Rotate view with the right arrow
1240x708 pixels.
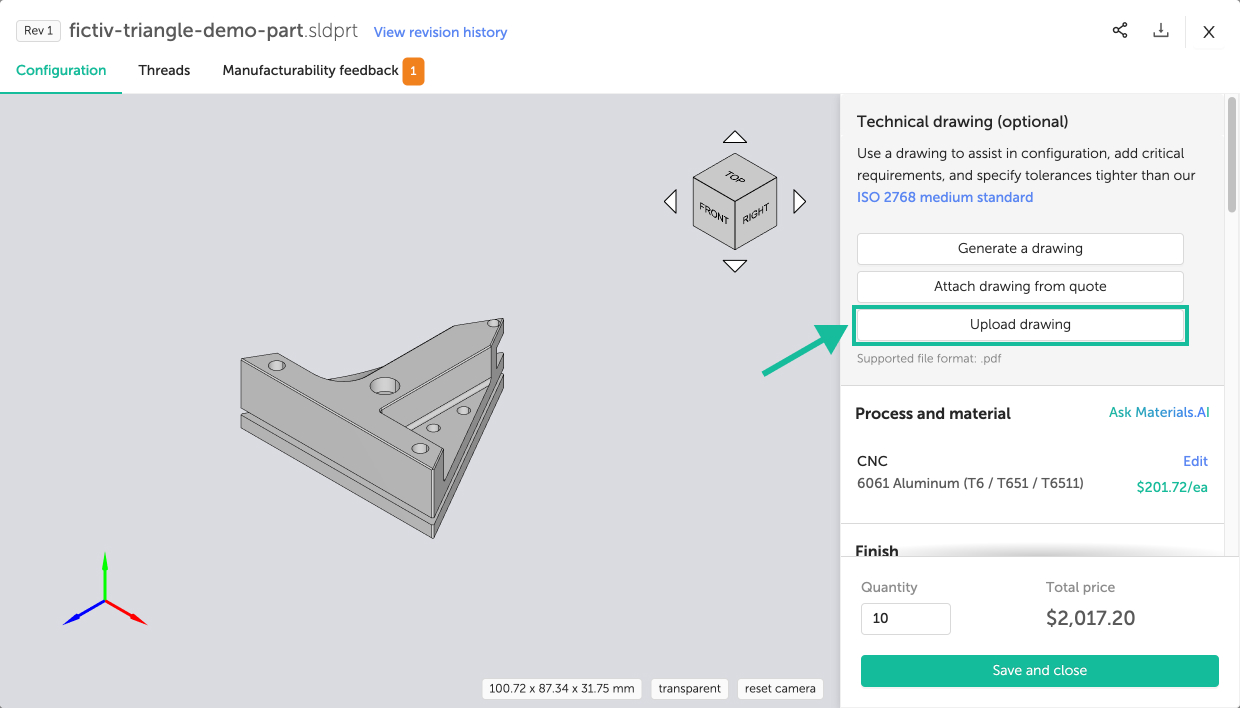[799, 202]
